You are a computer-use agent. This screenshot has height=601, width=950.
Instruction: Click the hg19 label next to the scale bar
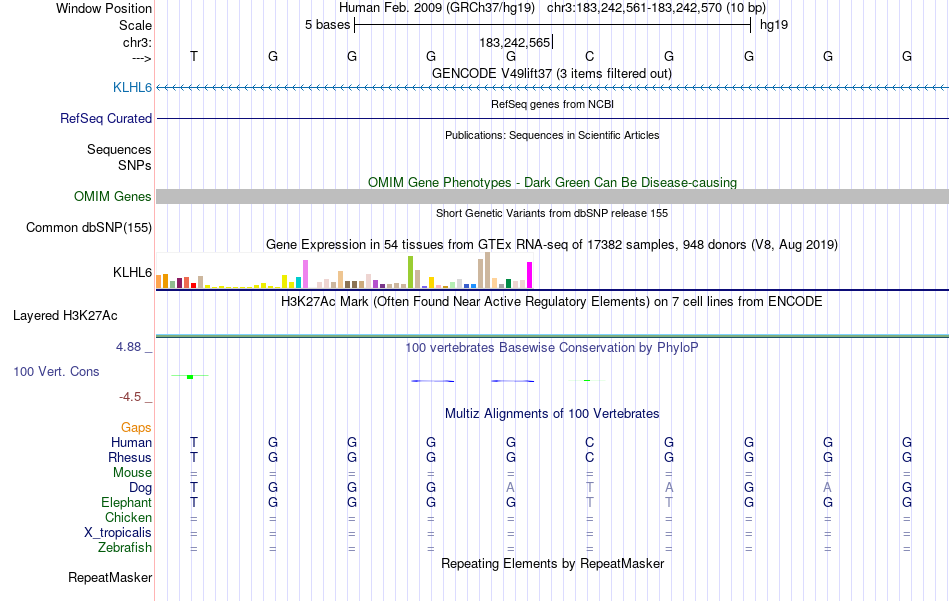coord(774,25)
